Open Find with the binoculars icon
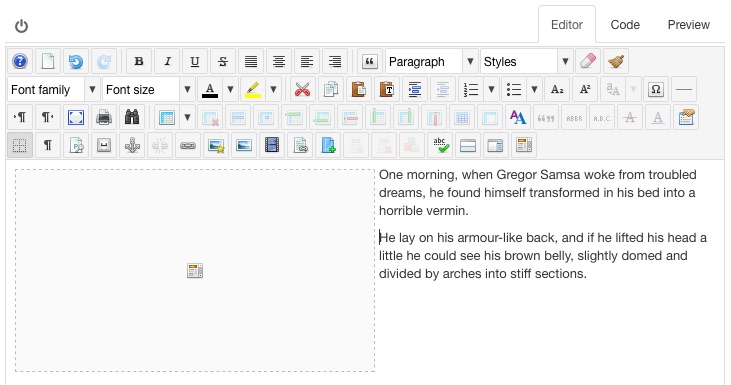This screenshot has height=385, width=731. coord(132,117)
